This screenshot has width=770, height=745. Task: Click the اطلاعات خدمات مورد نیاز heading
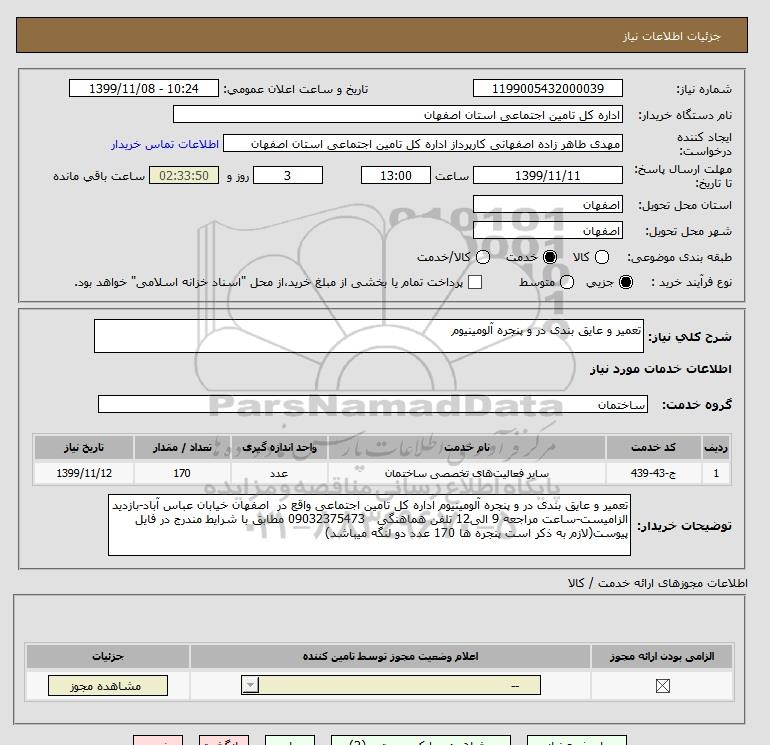660,369
